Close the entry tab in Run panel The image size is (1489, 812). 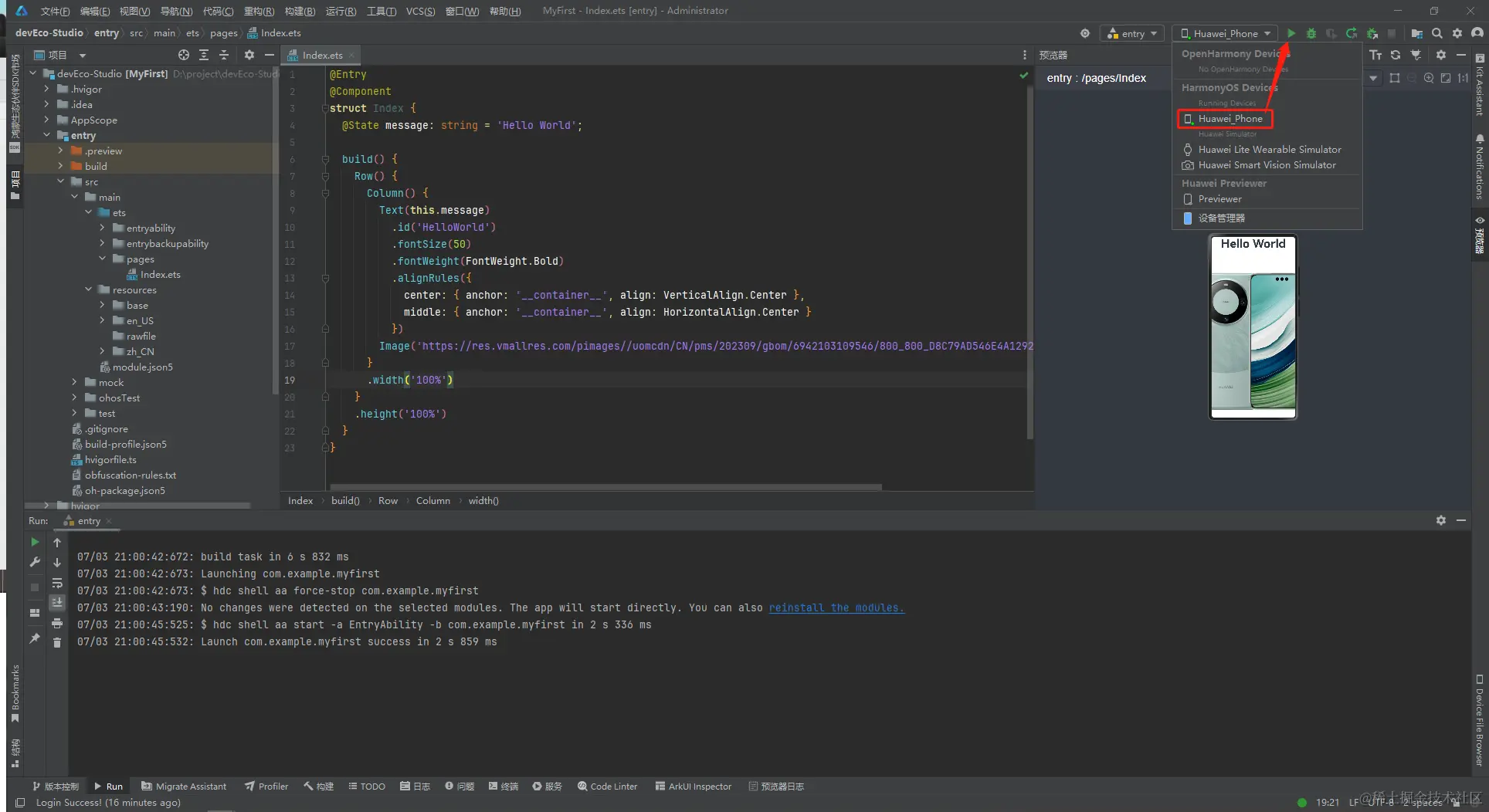click(x=109, y=521)
